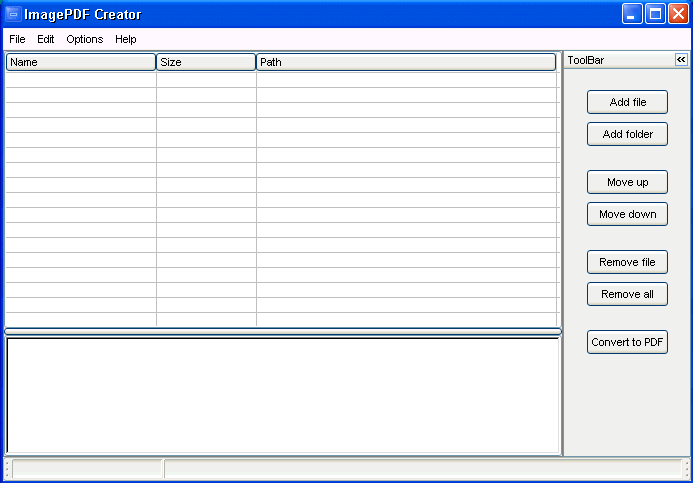
Task: Click the Remove file button
Action: [627, 262]
